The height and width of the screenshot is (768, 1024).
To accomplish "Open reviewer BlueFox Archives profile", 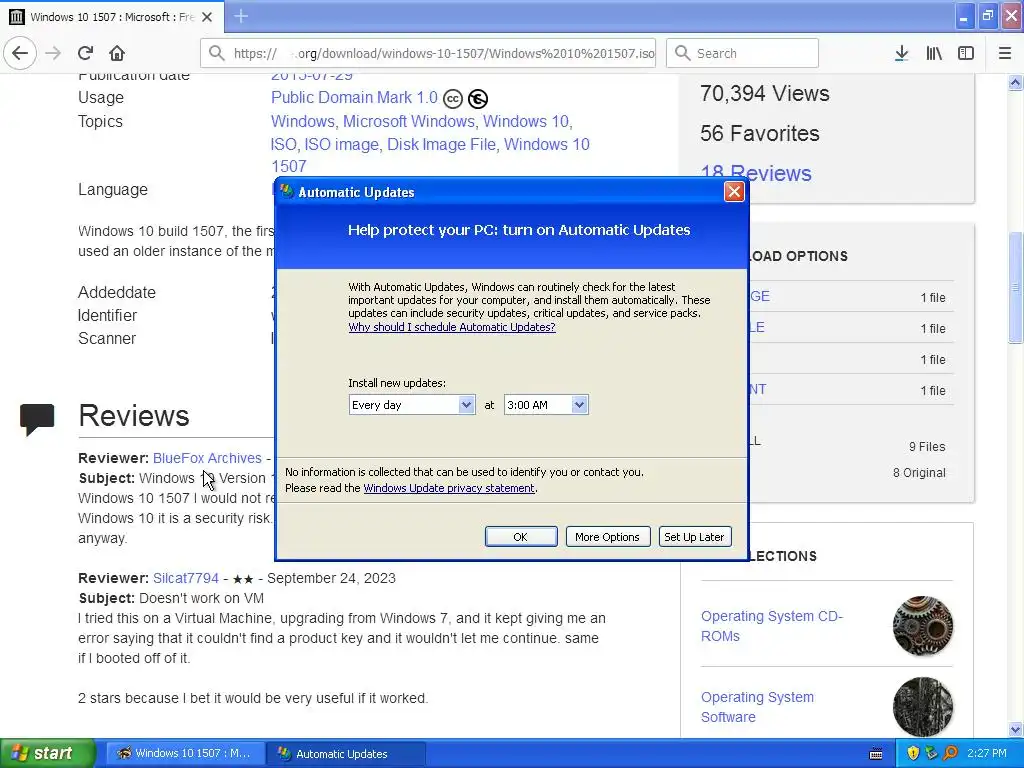I will pos(207,458).
